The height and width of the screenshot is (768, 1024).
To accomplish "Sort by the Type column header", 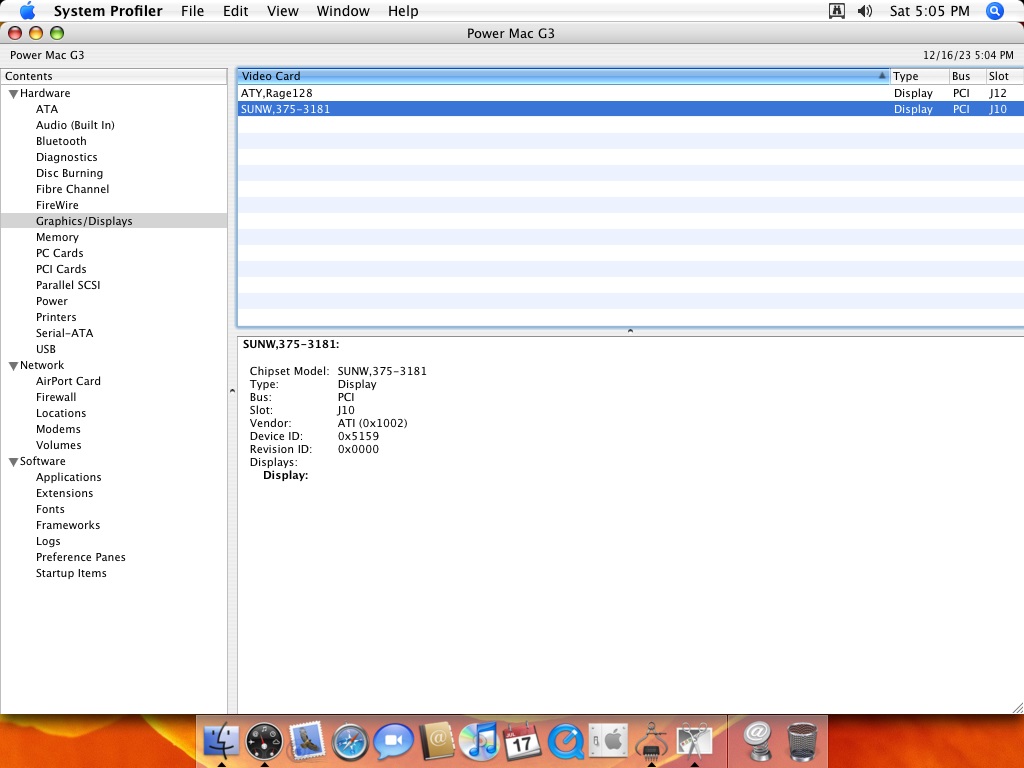I will 920,76.
